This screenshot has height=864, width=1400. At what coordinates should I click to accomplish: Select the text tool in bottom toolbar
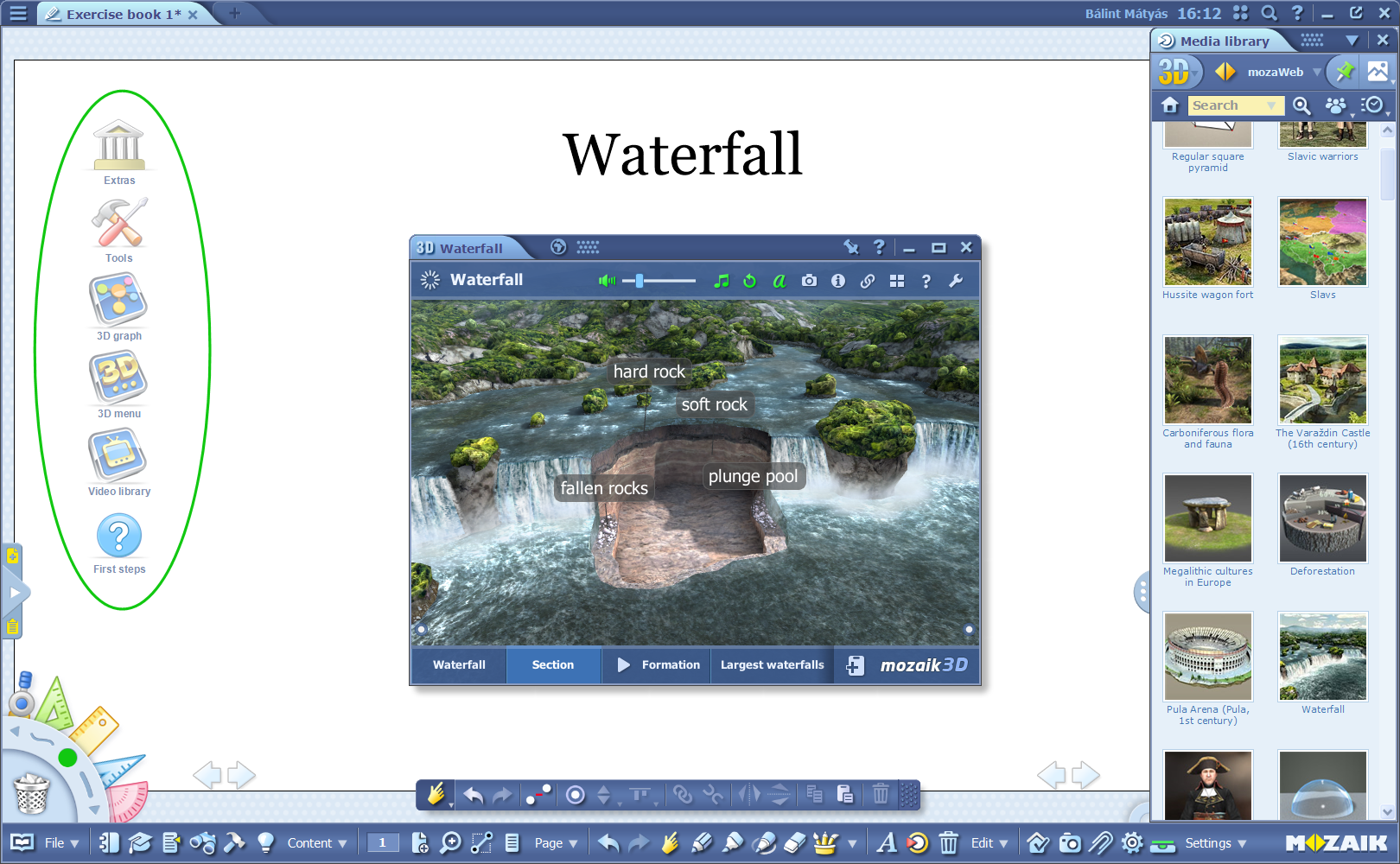[886, 842]
